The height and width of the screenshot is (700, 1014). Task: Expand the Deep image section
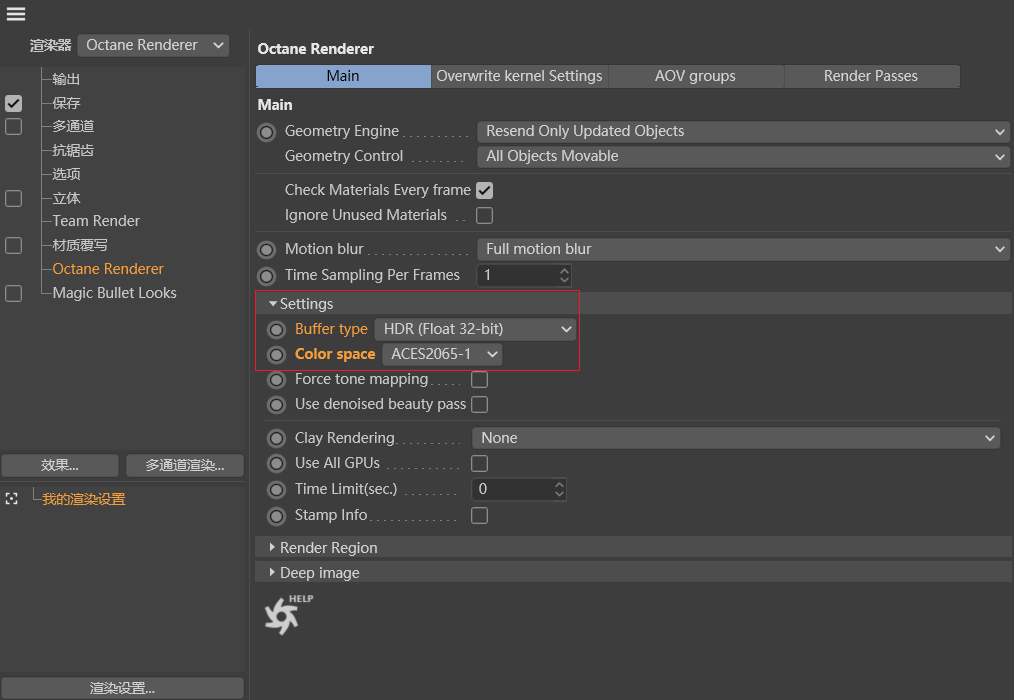[272, 573]
